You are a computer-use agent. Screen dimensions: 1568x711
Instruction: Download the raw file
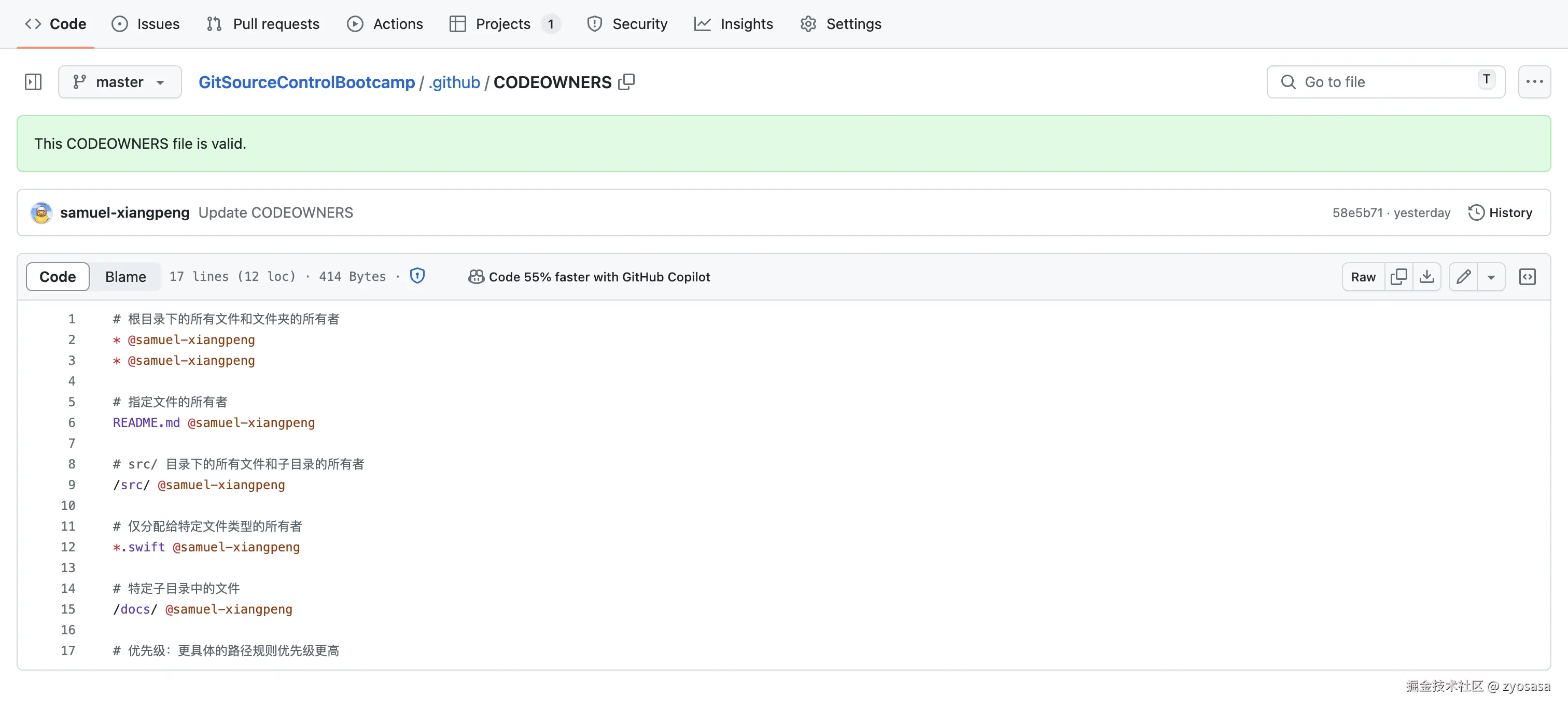coord(1426,277)
